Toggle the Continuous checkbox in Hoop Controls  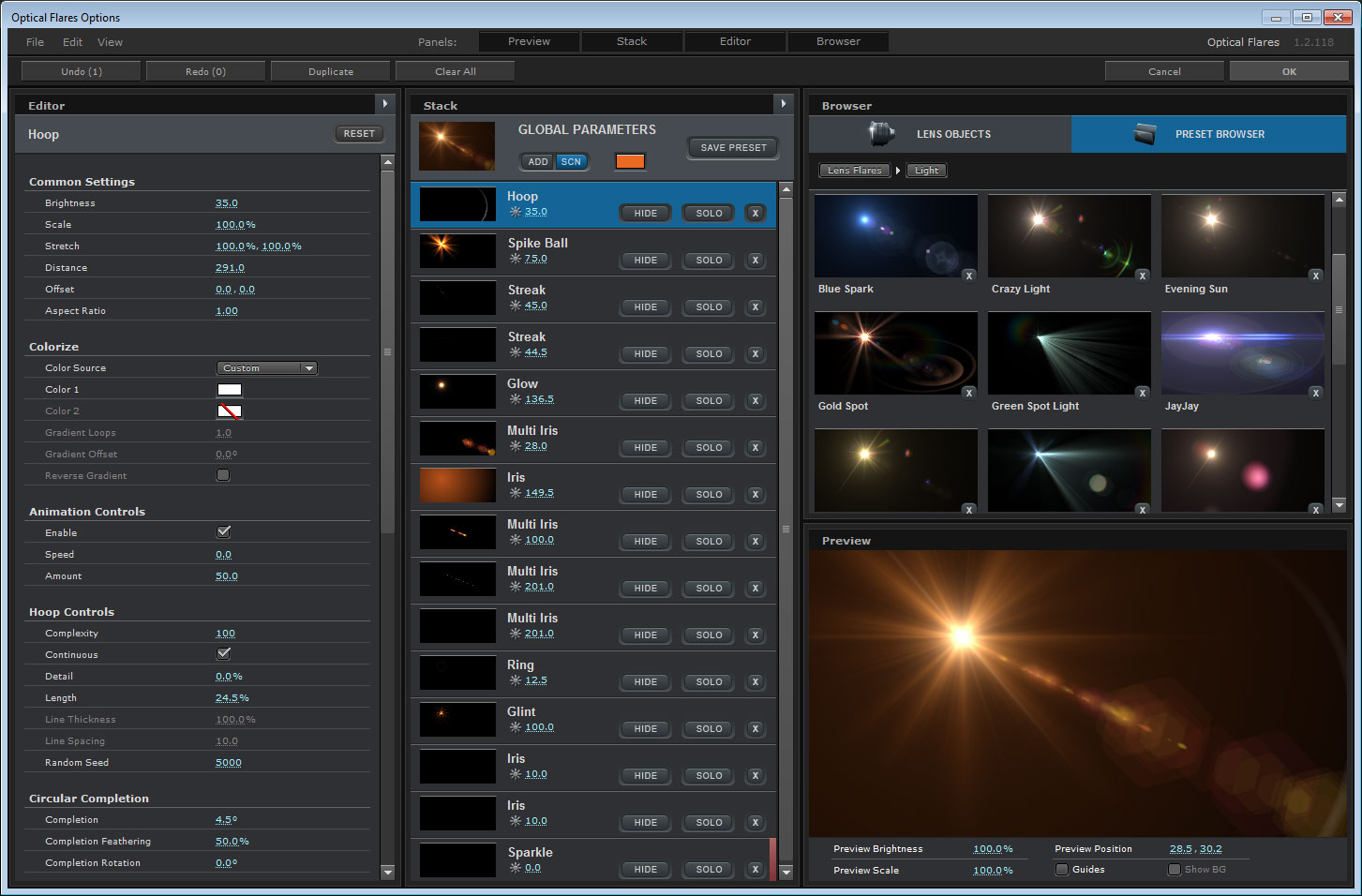tap(223, 654)
